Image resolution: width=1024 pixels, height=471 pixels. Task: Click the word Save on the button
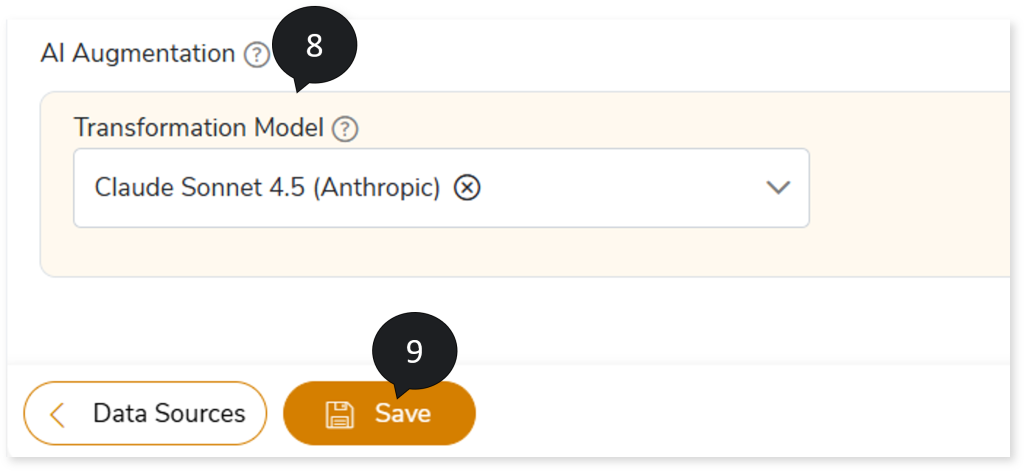403,414
